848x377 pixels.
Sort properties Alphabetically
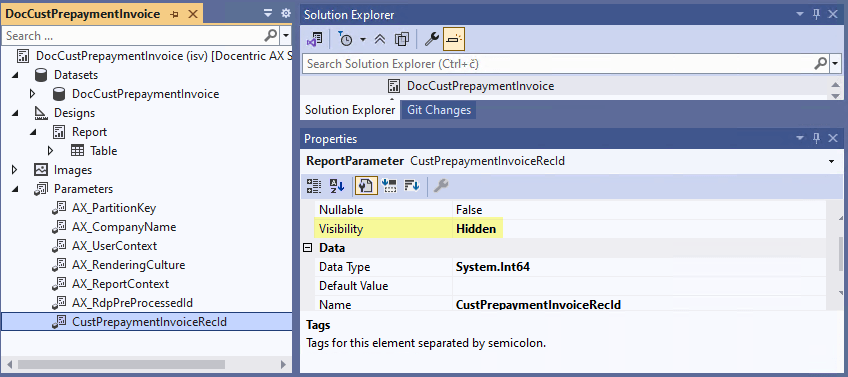[x=337, y=186]
